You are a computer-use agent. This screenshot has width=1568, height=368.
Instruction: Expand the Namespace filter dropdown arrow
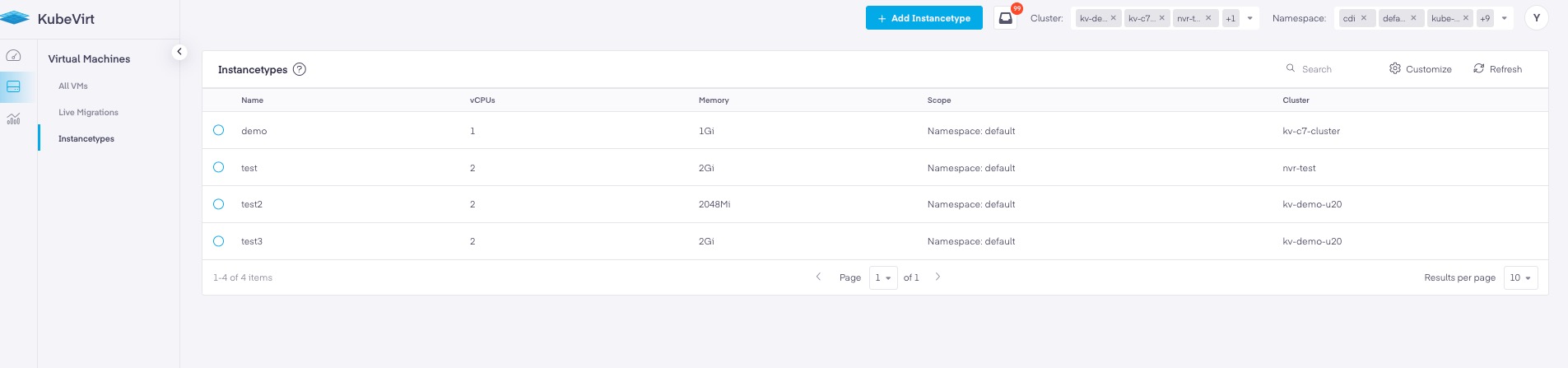coord(1505,18)
